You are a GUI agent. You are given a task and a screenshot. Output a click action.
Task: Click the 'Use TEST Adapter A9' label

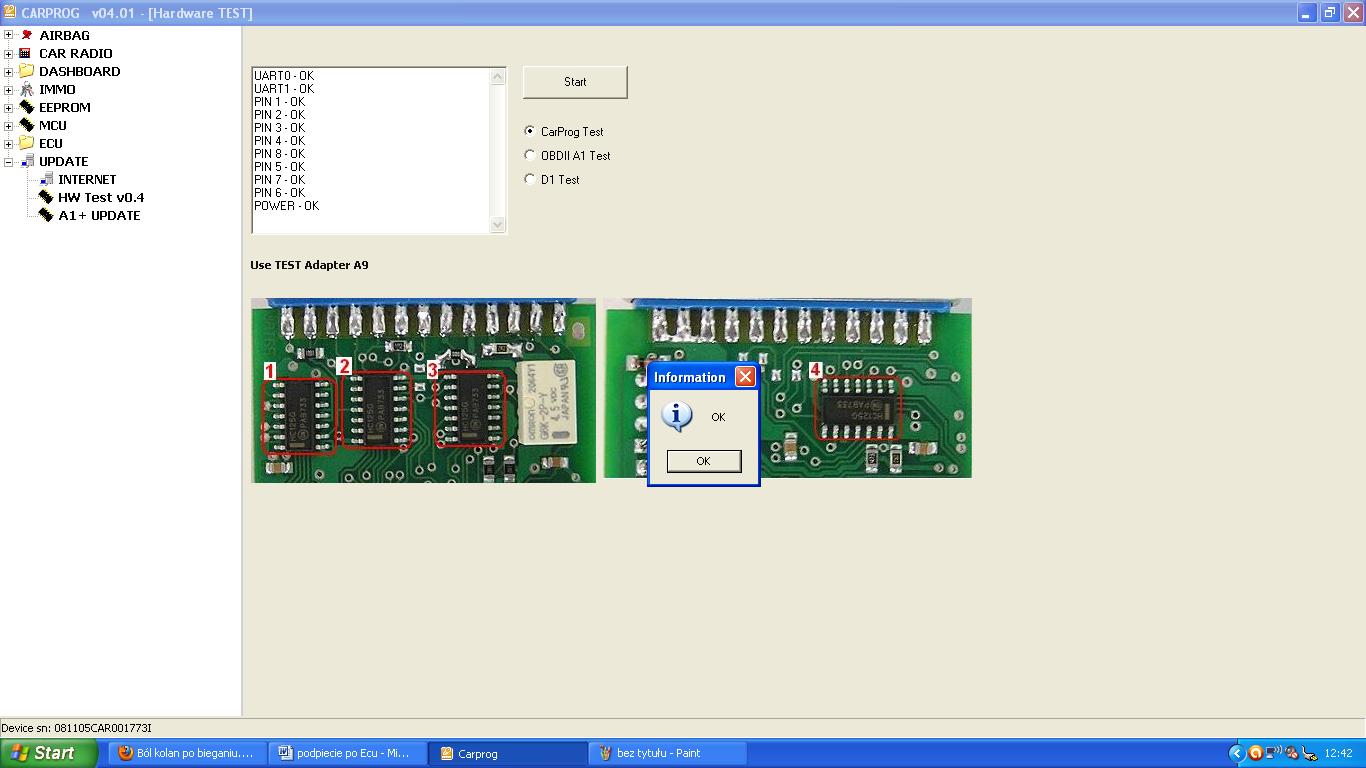click(309, 265)
